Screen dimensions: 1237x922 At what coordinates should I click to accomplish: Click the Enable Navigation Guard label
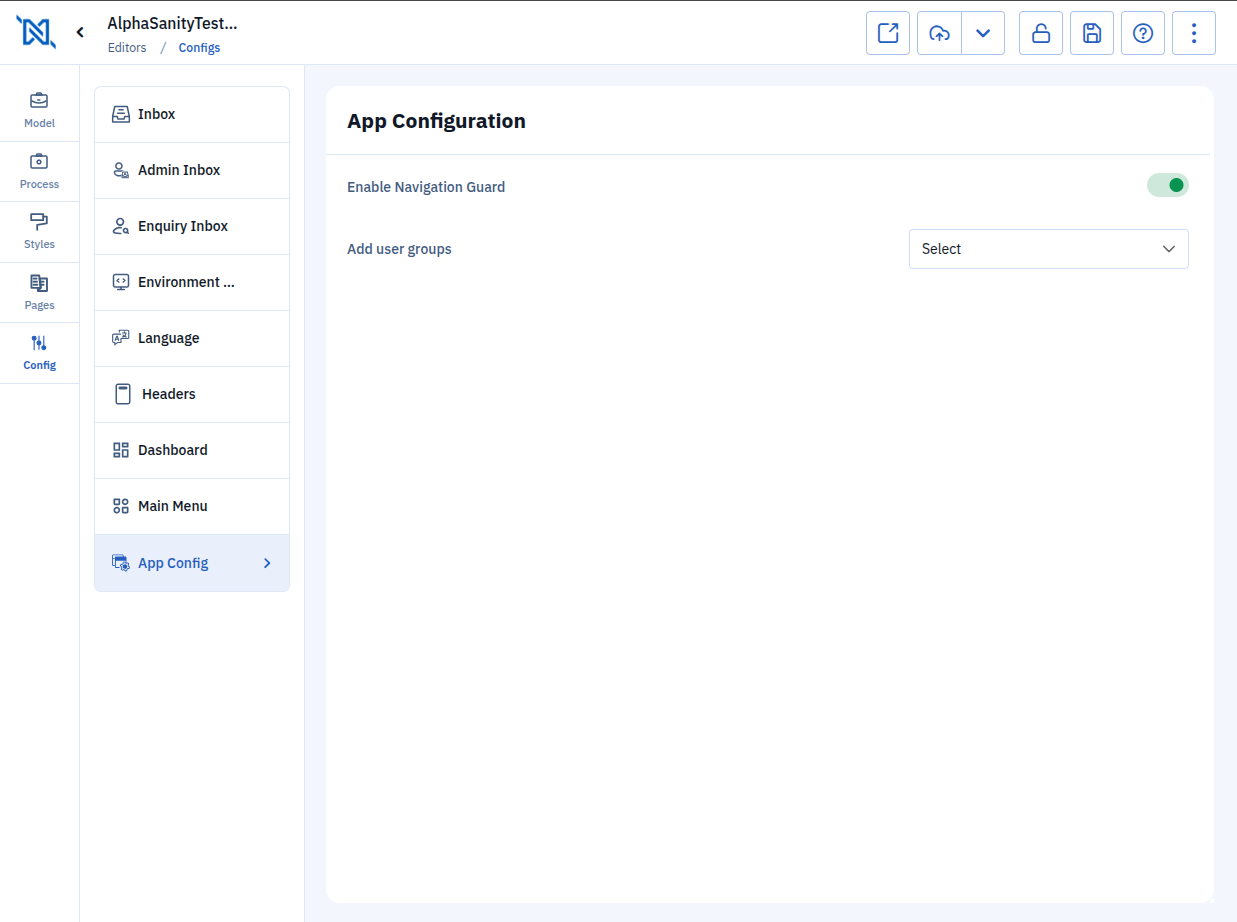click(426, 187)
